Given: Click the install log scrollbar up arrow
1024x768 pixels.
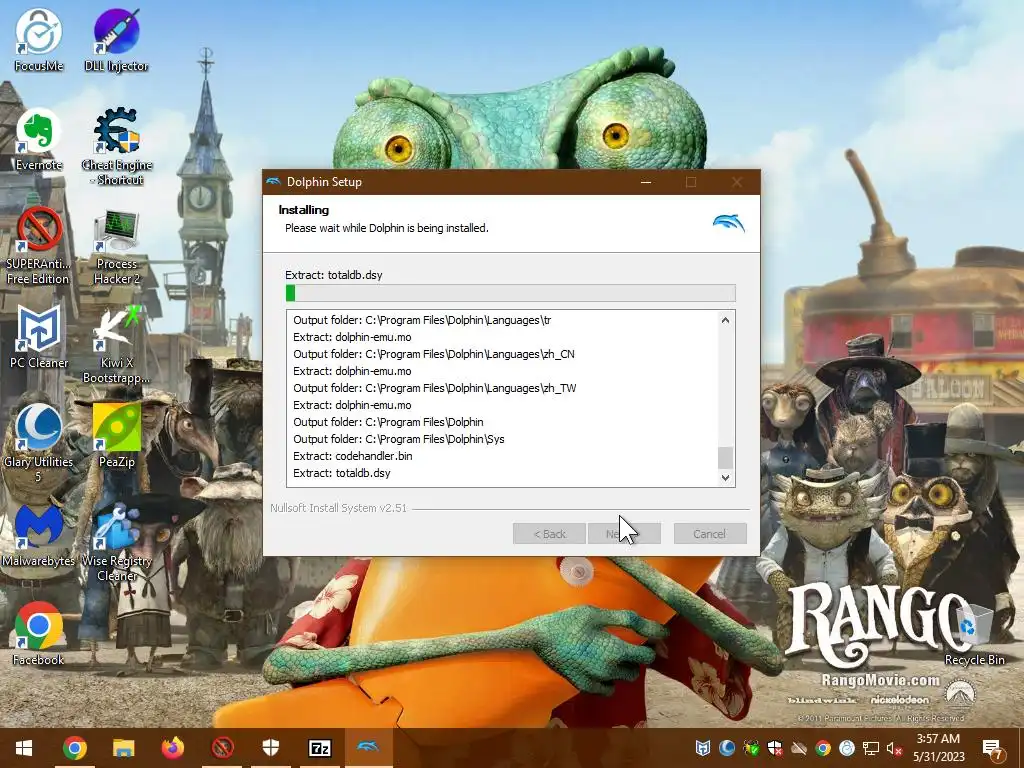Looking at the screenshot, I should 725,320.
